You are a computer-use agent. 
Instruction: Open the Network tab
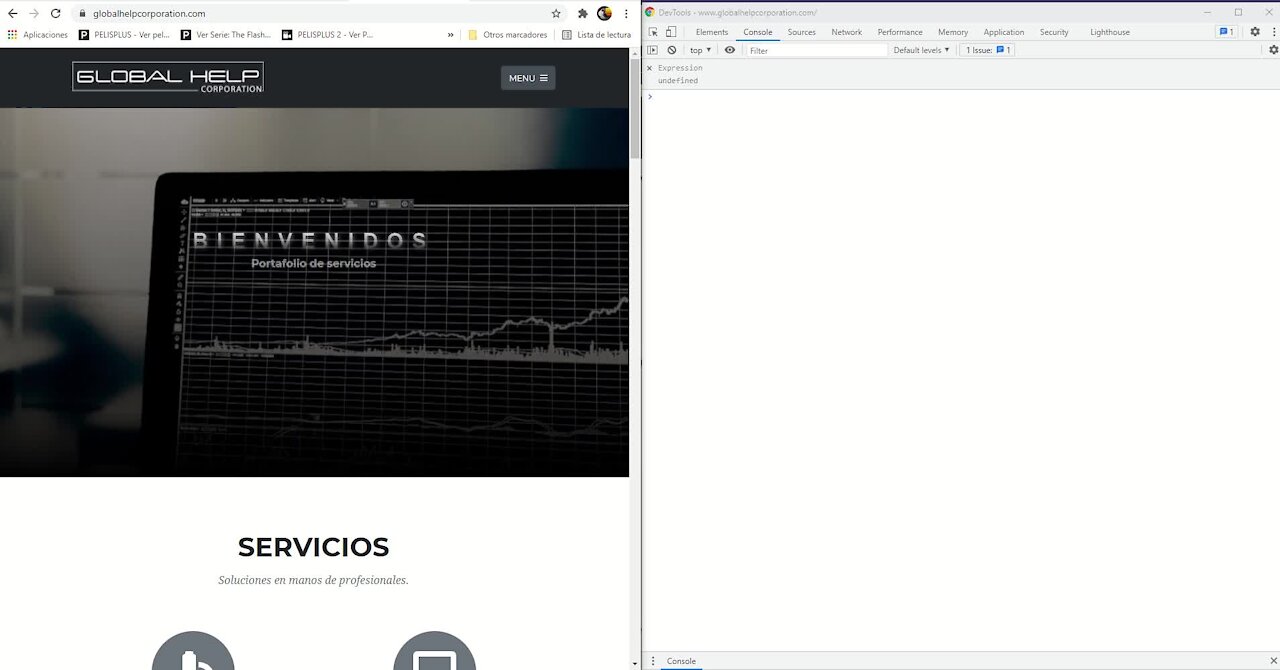(x=847, y=32)
